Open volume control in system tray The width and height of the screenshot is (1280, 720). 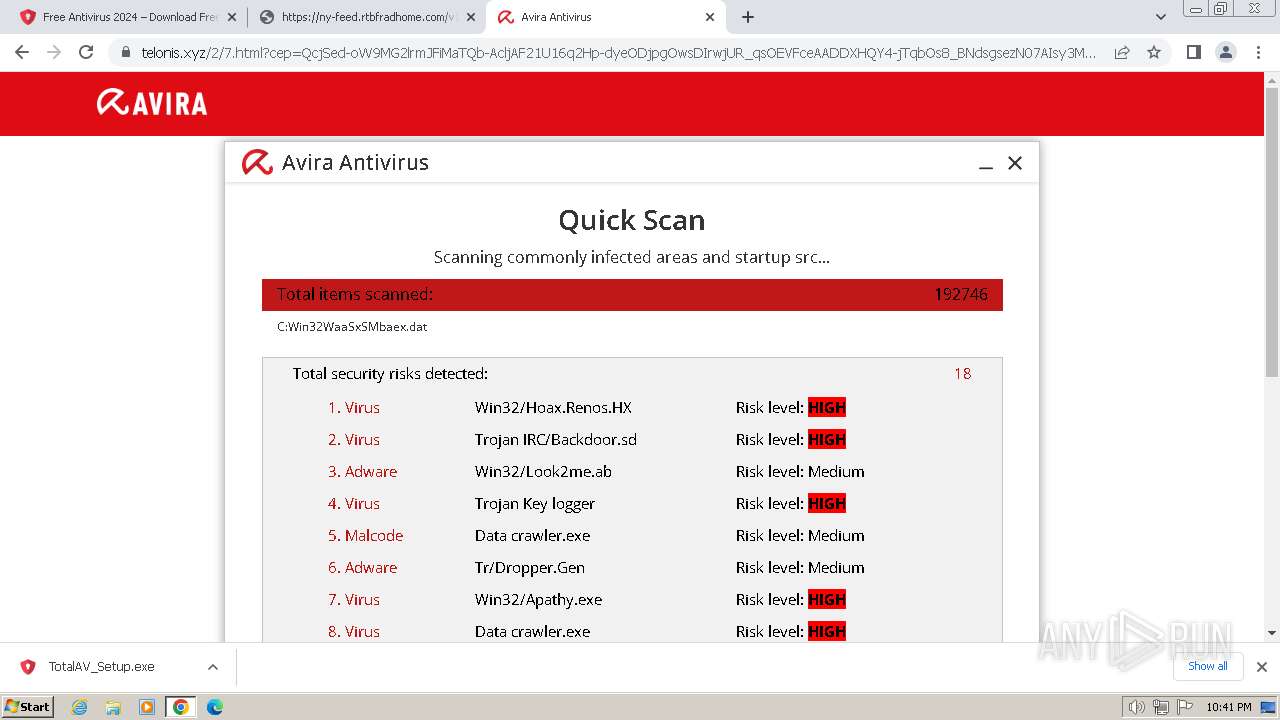tap(1137, 707)
